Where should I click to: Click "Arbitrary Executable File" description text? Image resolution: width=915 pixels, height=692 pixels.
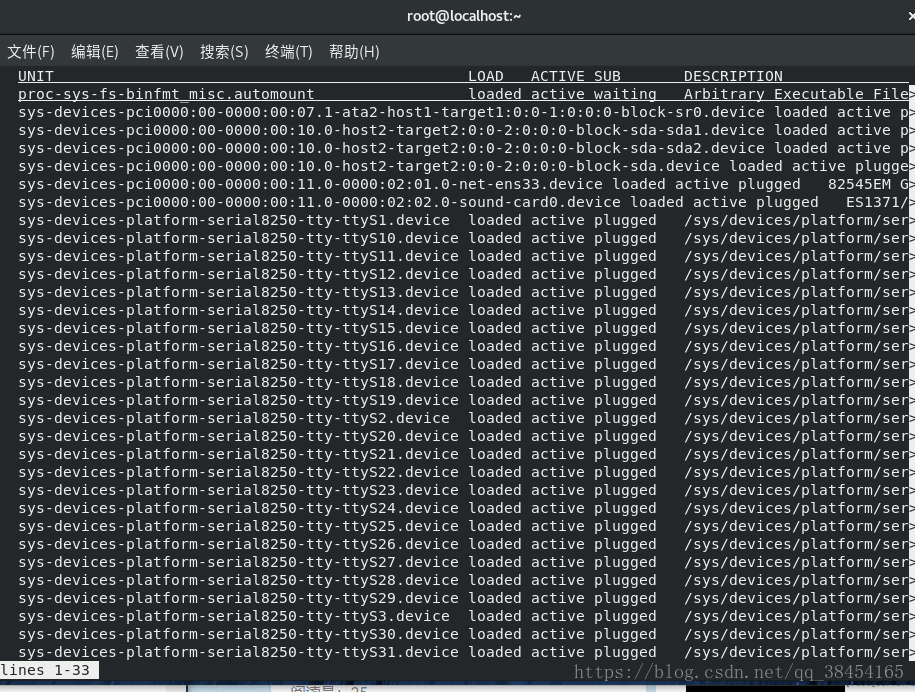click(x=797, y=94)
